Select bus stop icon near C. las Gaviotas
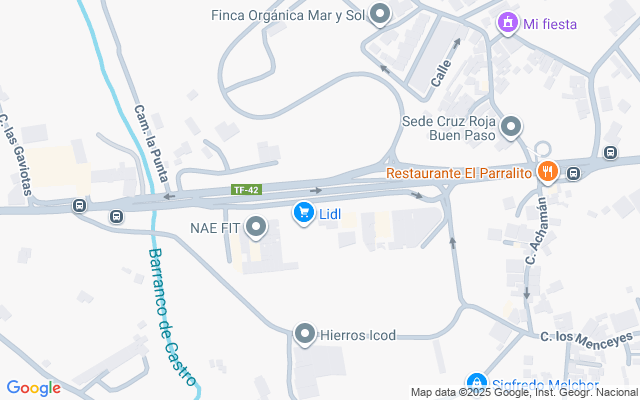Screen dimensions: 640x400 pyautogui.click(x=79, y=205)
